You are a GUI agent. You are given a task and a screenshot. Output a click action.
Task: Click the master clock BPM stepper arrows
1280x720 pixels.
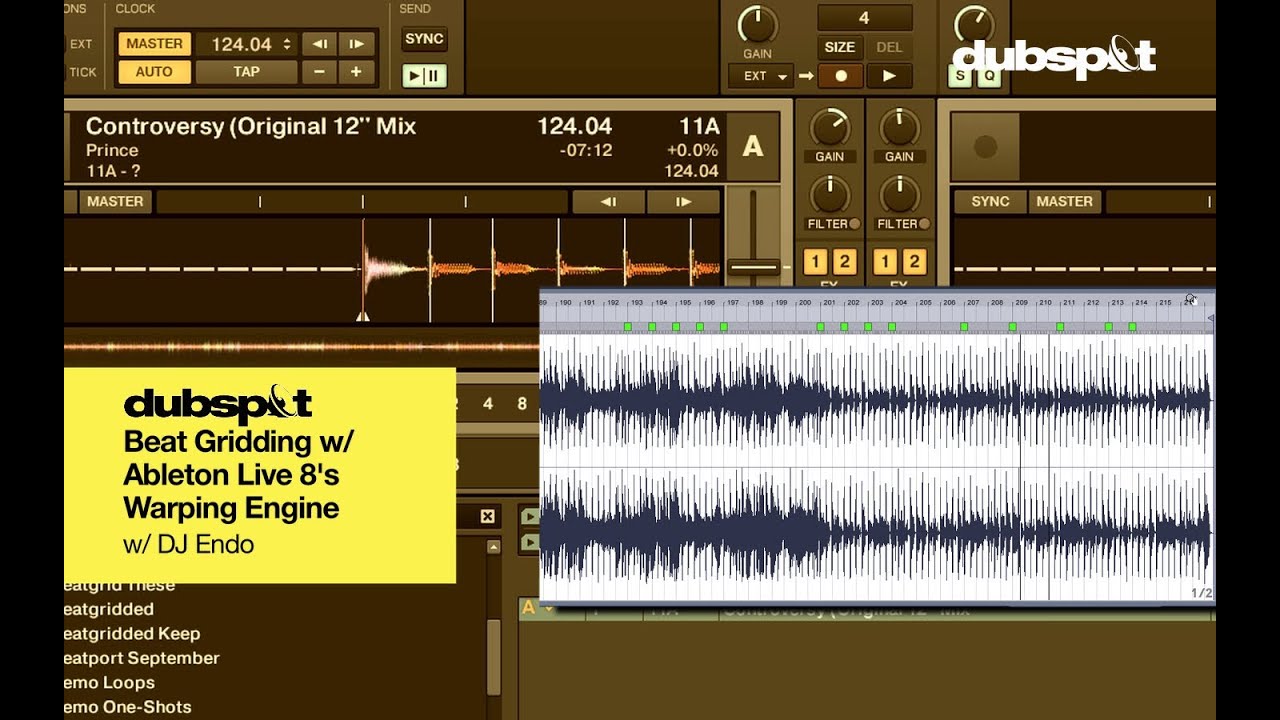(x=288, y=44)
